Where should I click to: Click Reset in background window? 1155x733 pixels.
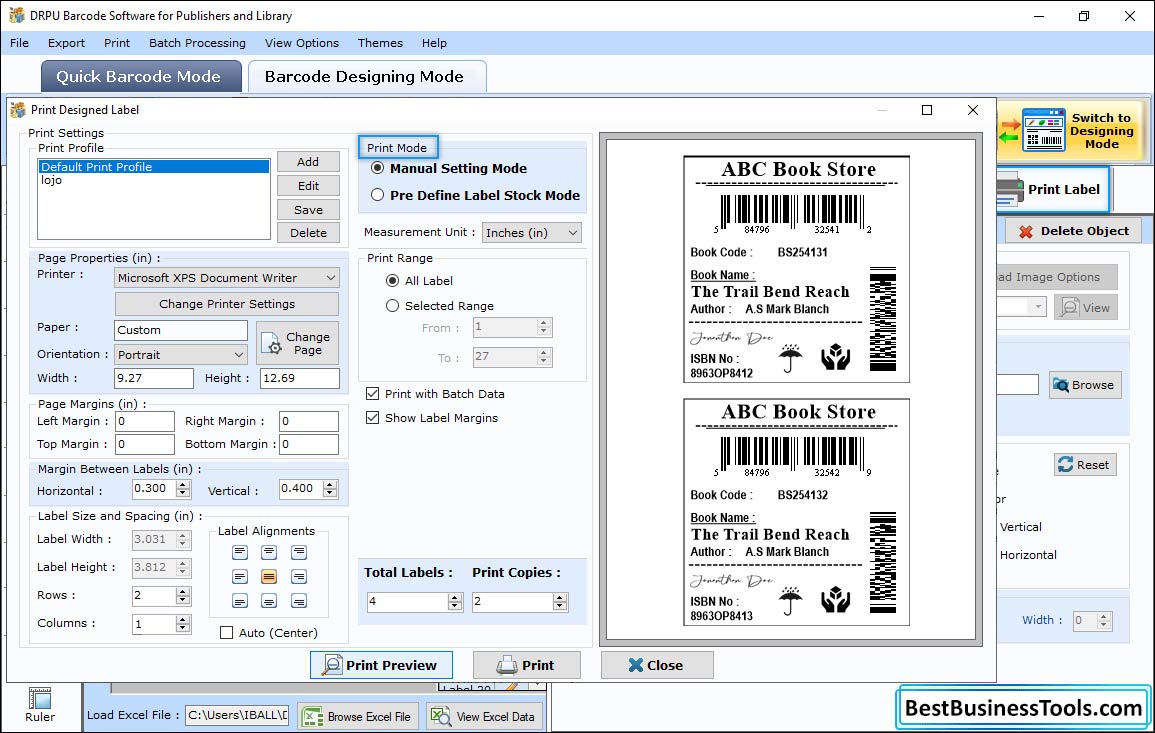click(1084, 465)
